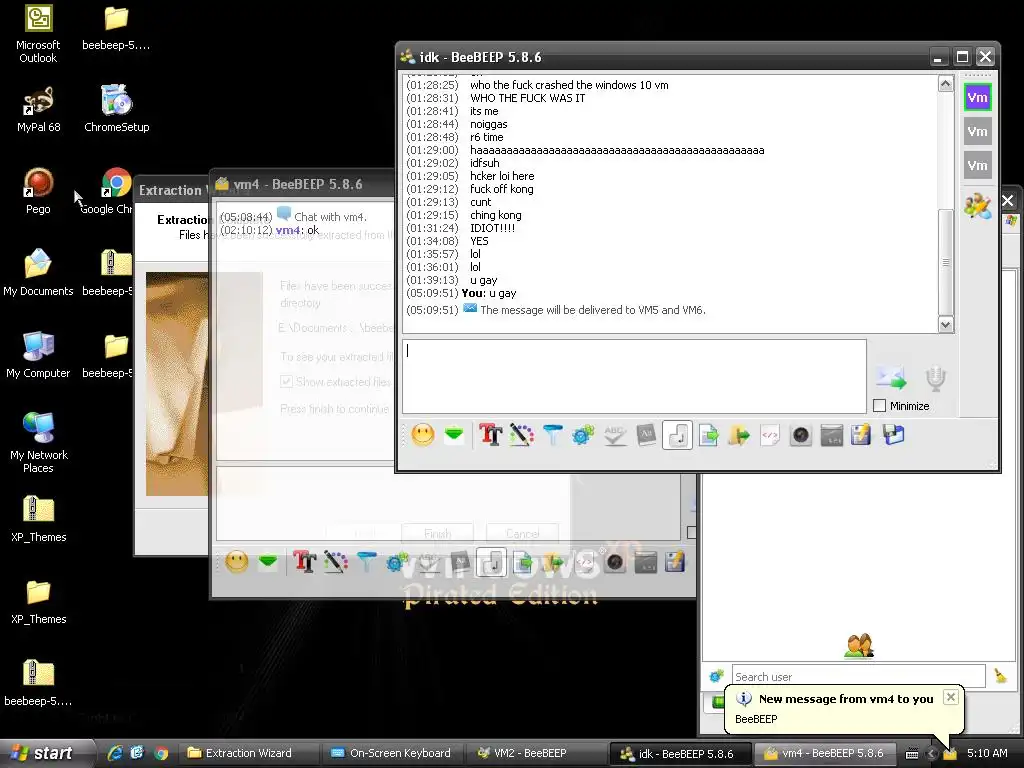This screenshot has height=768, width=1024.
Task: Click the 'New message from vm4 to you' balloon text
Action: pos(846,699)
